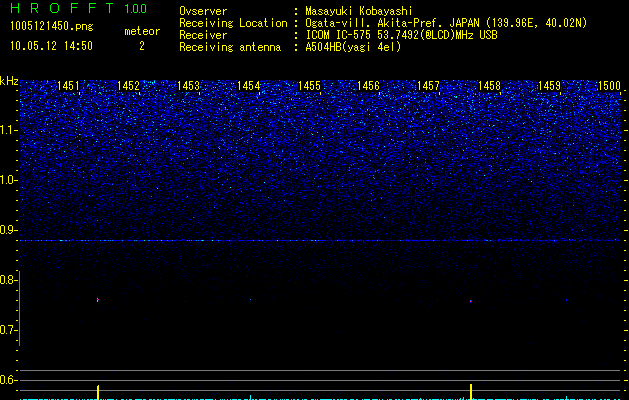The image size is (629, 400).
Task: Select the A504HB(yagi 4el) antenna text
Action: (353, 47)
